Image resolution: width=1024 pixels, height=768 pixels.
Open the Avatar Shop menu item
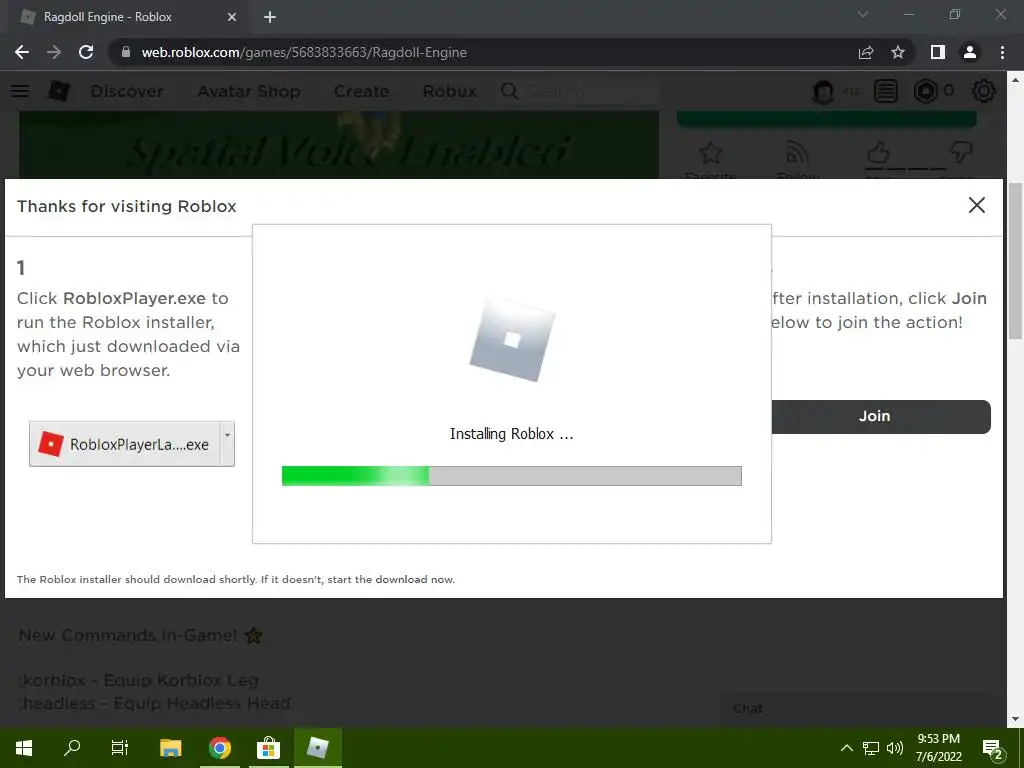[249, 91]
